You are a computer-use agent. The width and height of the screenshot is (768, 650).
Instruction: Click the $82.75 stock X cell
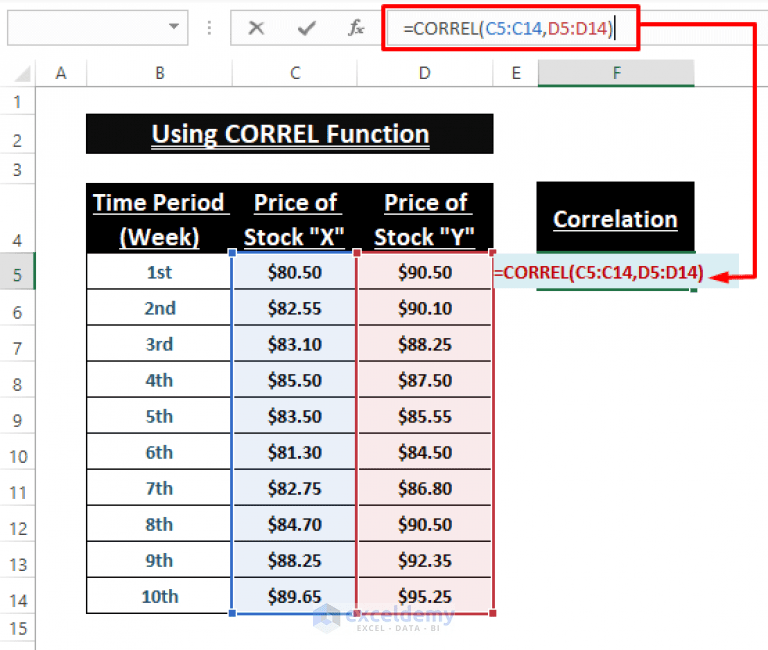click(x=294, y=488)
